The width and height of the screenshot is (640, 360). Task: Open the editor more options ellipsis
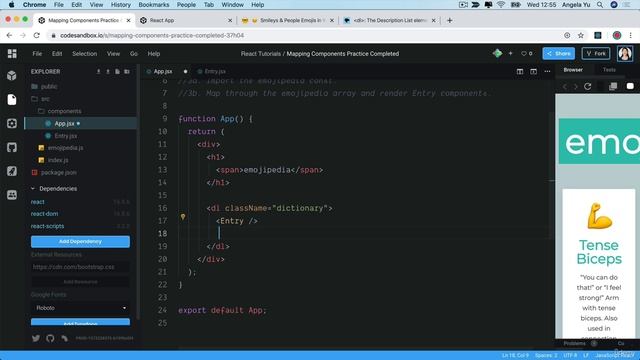pos(547,71)
